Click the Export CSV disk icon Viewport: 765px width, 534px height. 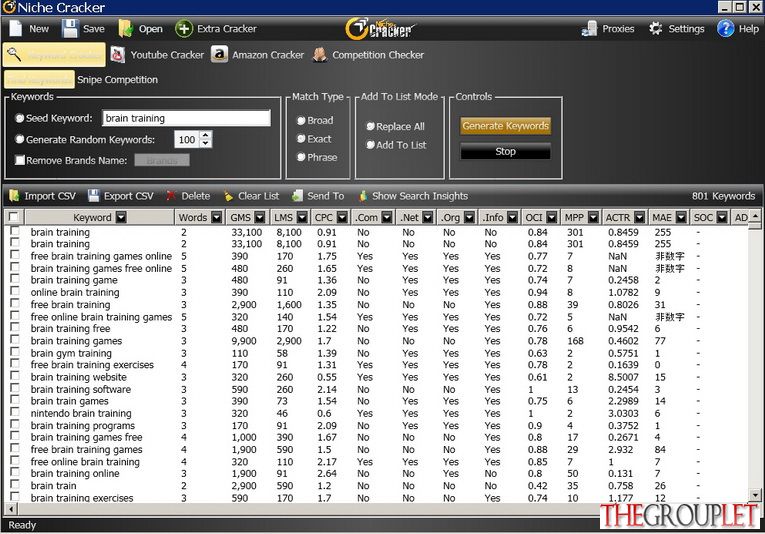[x=93, y=196]
